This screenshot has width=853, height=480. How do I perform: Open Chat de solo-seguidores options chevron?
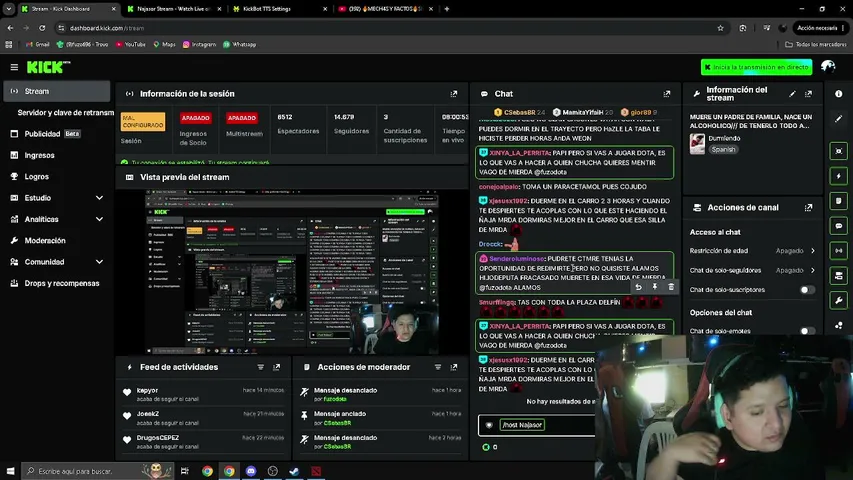[x=813, y=270]
